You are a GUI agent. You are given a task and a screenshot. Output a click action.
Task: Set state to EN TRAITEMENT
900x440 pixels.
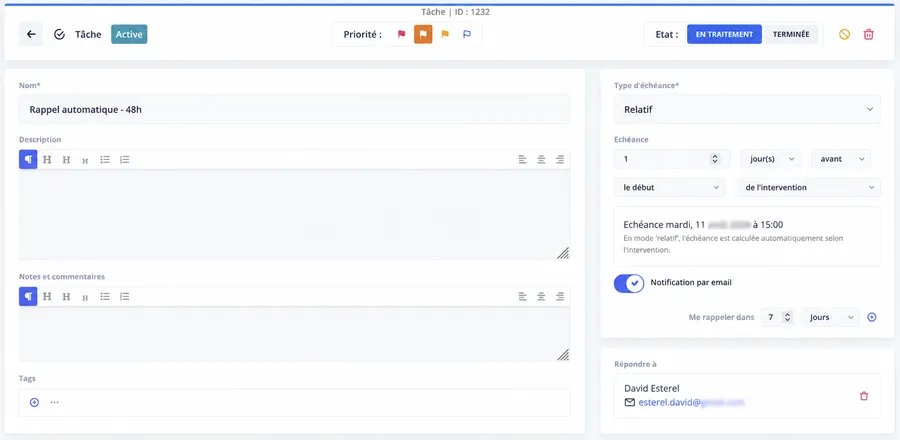pos(724,34)
